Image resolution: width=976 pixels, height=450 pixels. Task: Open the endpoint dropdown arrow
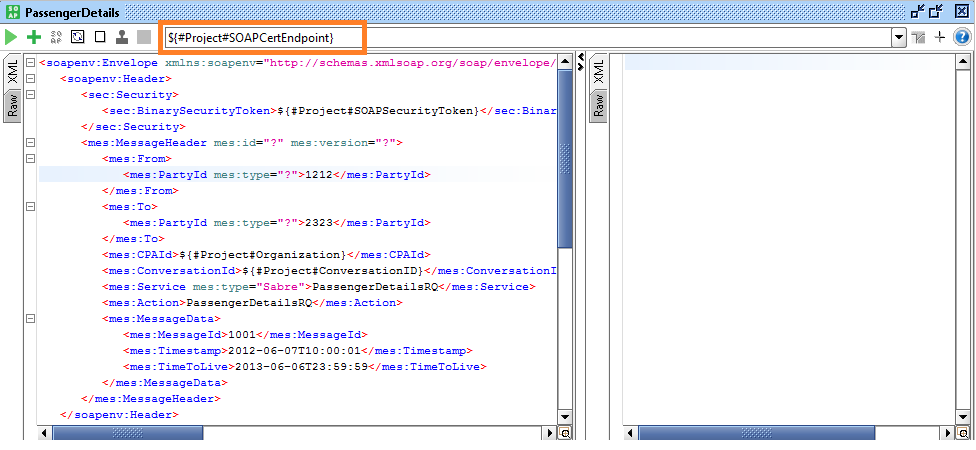898,37
